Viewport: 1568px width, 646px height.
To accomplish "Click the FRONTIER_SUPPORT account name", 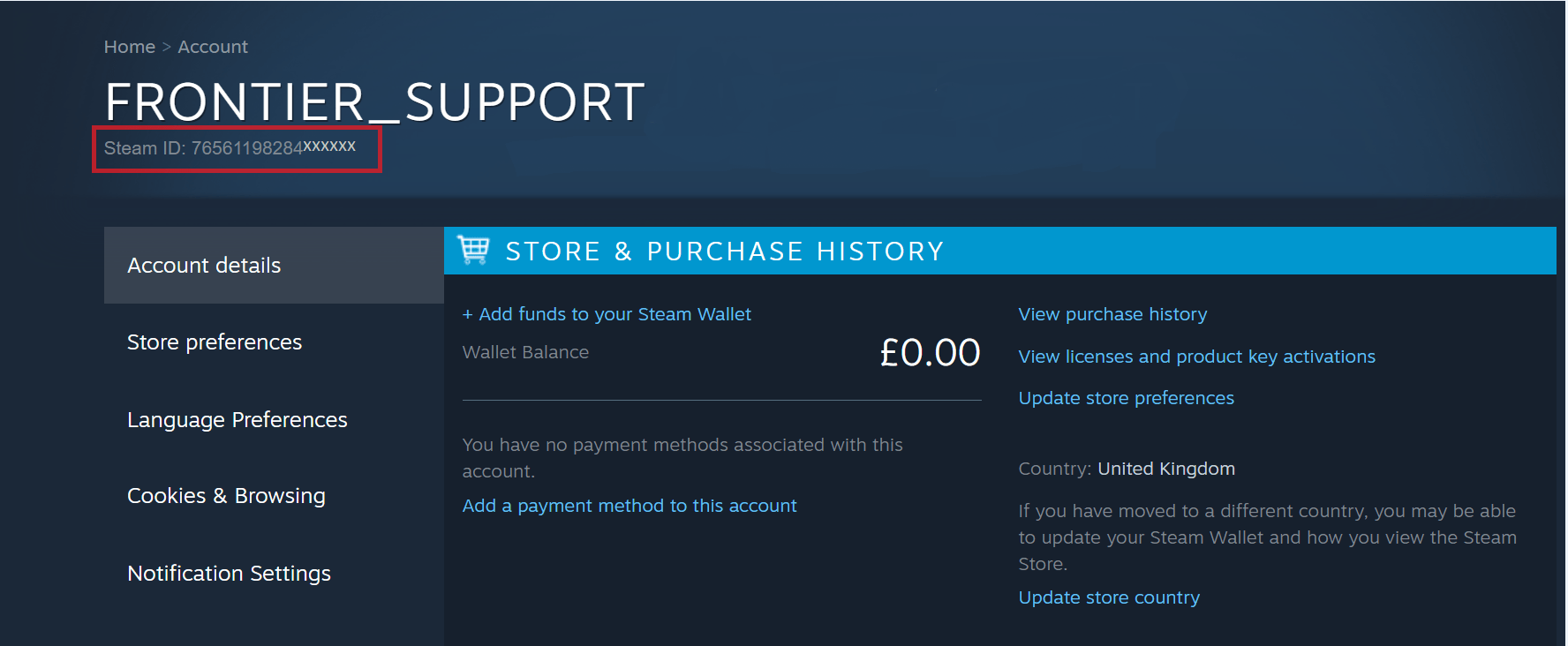I will (374, 101).
